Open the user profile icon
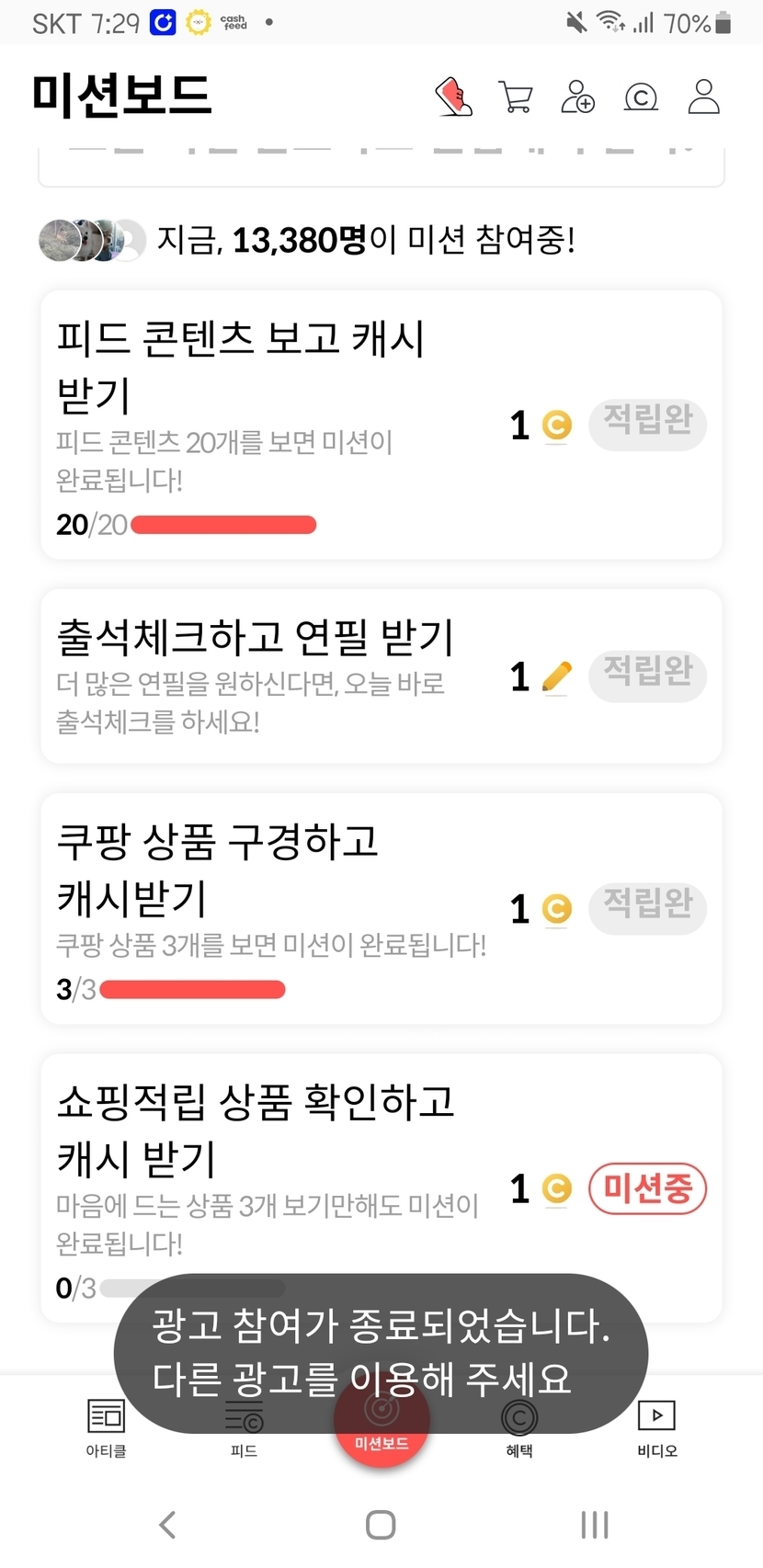Viewport: 763px width, 1568px height. tap(703, 97)
